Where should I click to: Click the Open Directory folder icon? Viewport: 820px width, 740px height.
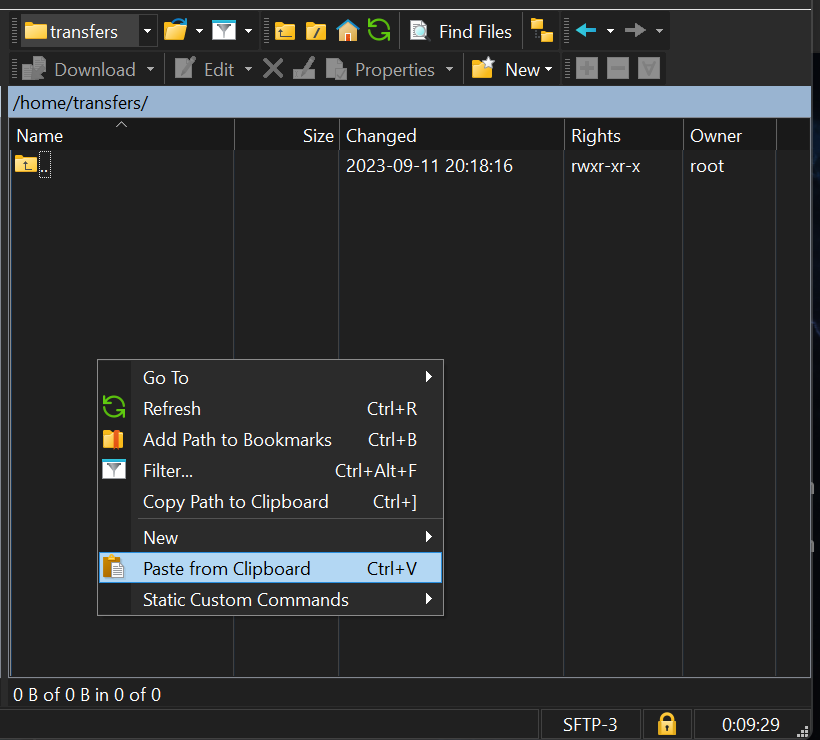(175, 31)
